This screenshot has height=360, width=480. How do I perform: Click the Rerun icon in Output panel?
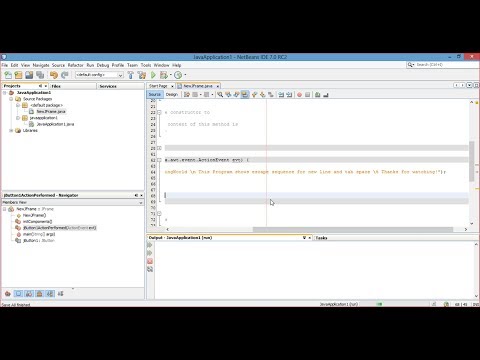coord(150,245)
